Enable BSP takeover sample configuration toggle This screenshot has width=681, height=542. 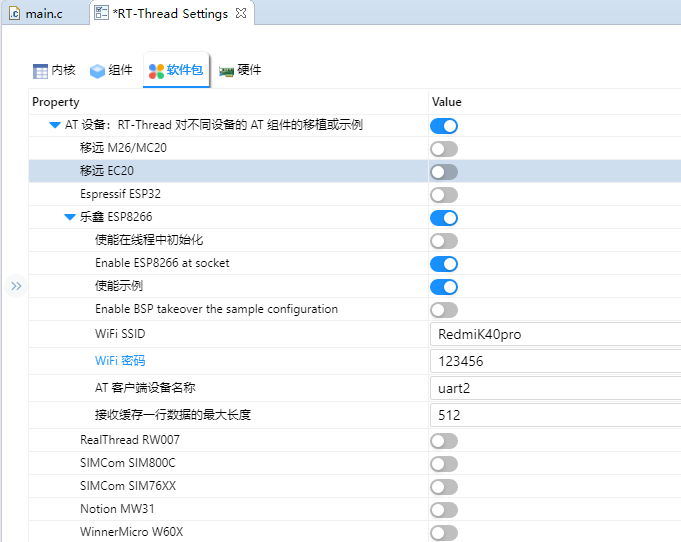coord(444,310)
